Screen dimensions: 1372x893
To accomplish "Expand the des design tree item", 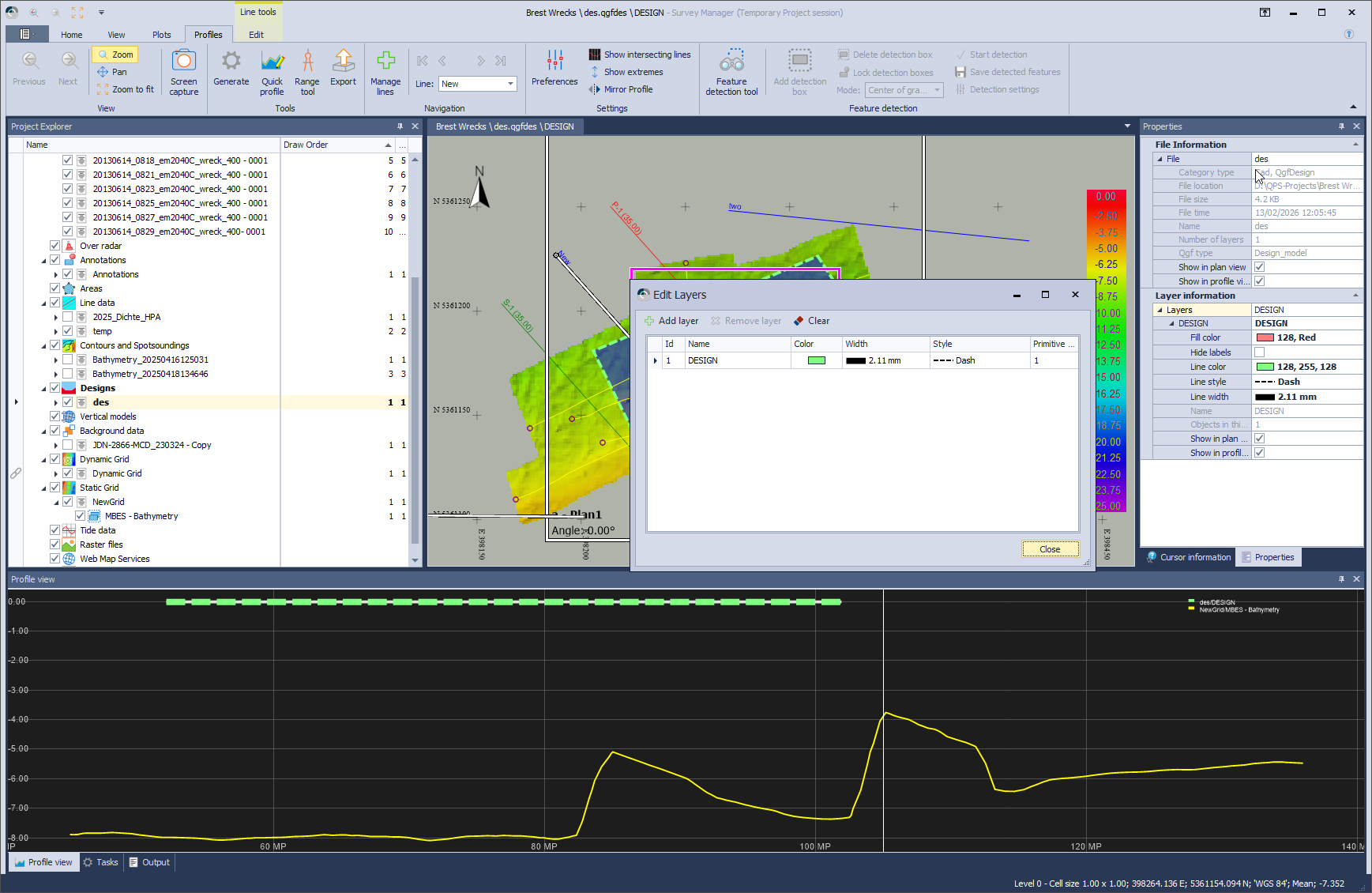I will (56, 402).
